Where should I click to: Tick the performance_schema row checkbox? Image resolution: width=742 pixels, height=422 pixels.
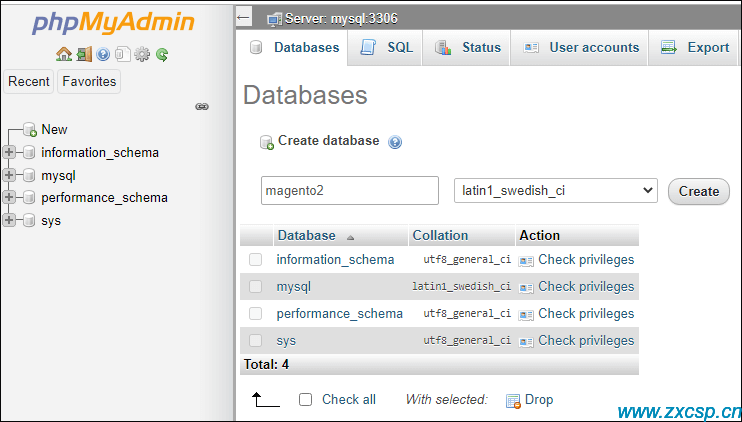click(256, 313)
